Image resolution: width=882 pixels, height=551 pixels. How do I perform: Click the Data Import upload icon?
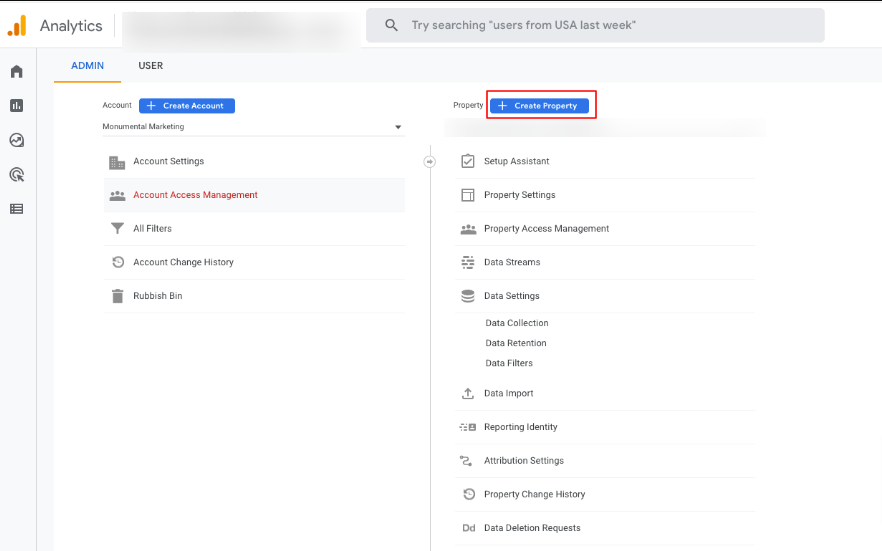[x=467, y=394]
